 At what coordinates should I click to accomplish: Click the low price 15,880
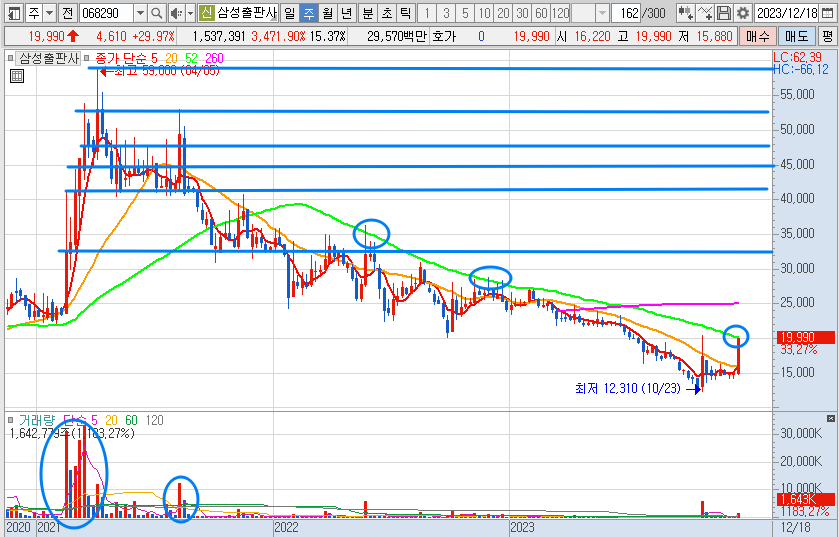[714, 36]
